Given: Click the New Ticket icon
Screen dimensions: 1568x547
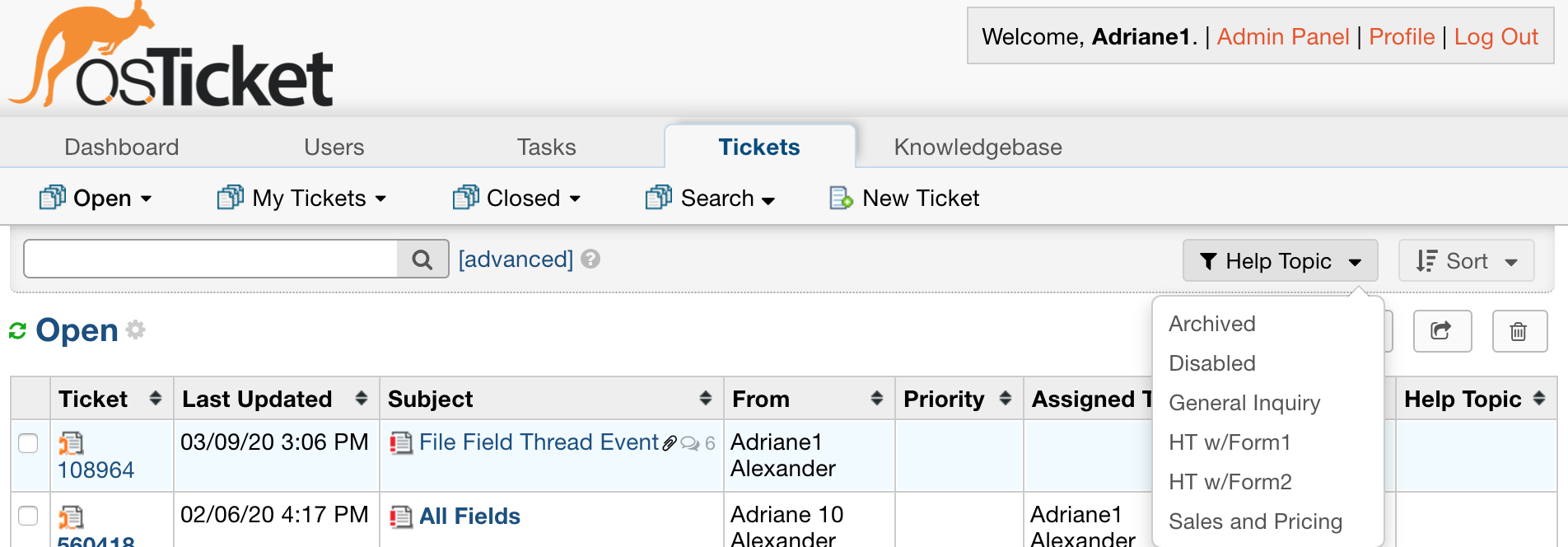Looking at the screenshot, I should [x=840, y=199].
